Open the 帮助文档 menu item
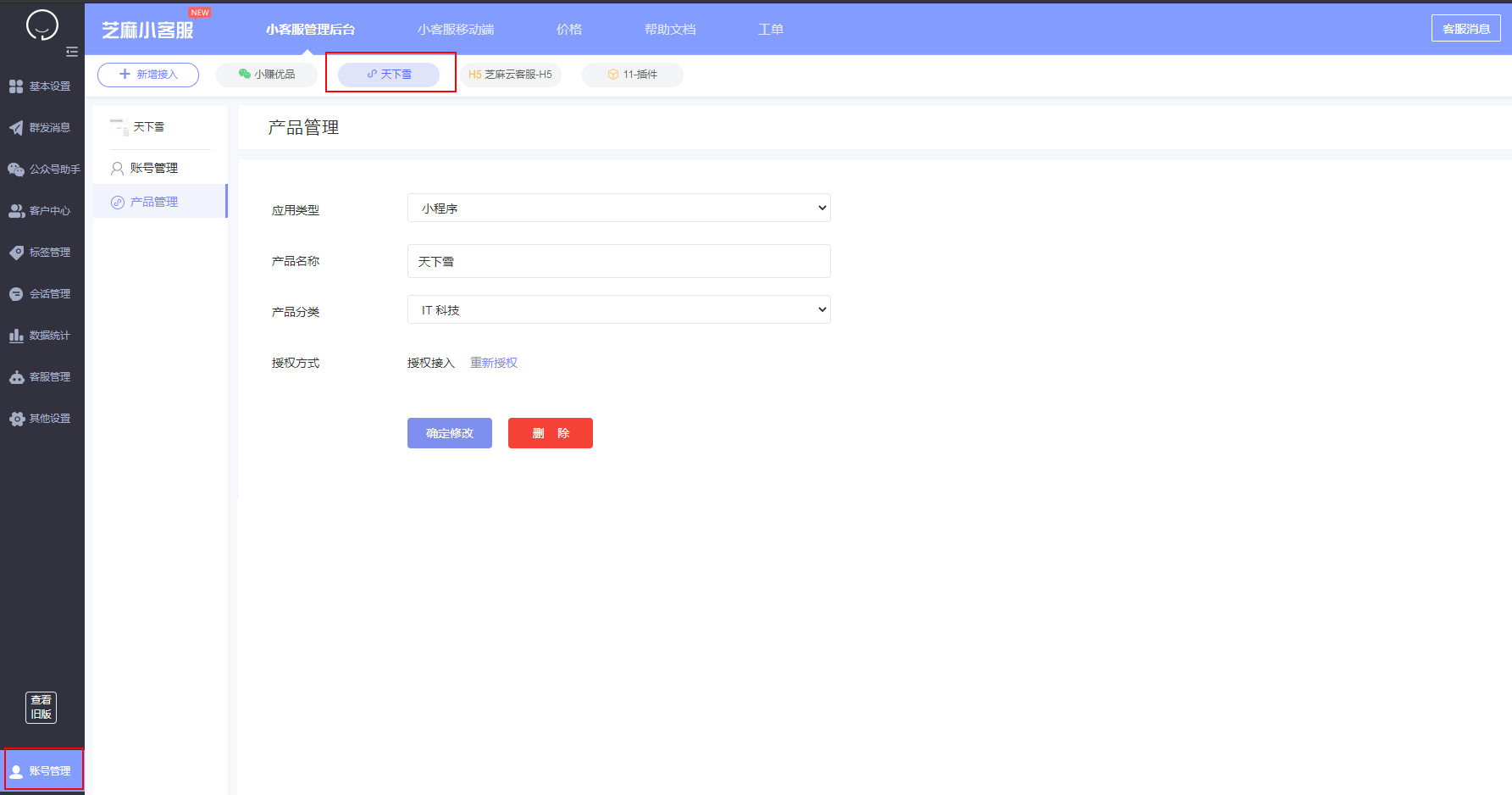The width and height of the screenshot is (1512, 795). (x=670, y=30)
